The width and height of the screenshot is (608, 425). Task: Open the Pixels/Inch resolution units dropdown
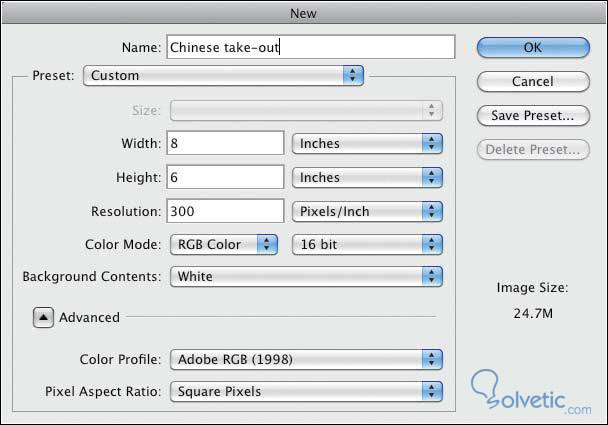pyautogui.click(x=366, y=211)
